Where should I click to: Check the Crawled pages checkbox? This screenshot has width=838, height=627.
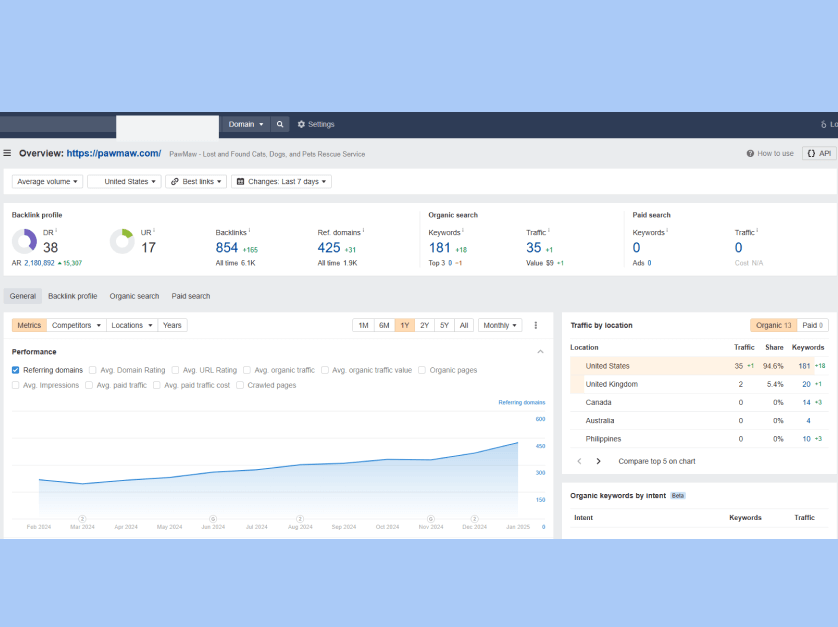241,385
